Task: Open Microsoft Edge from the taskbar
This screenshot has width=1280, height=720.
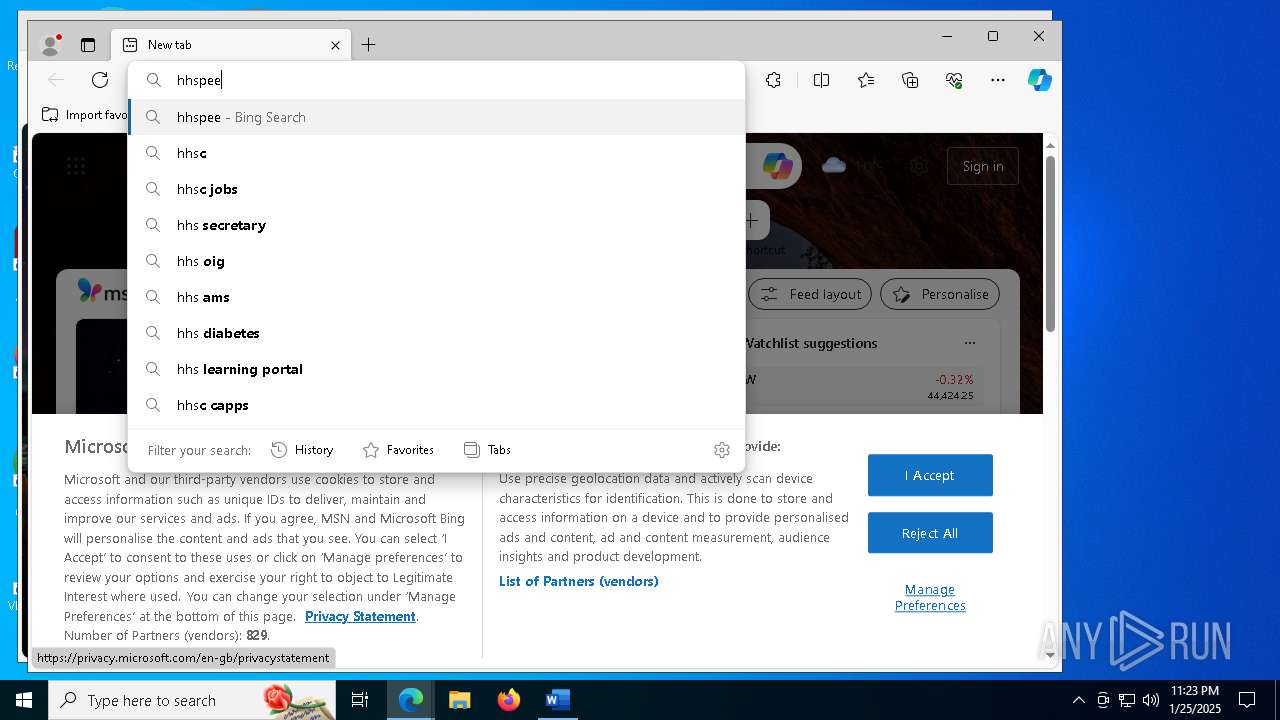Action: (x=411, y=700)
